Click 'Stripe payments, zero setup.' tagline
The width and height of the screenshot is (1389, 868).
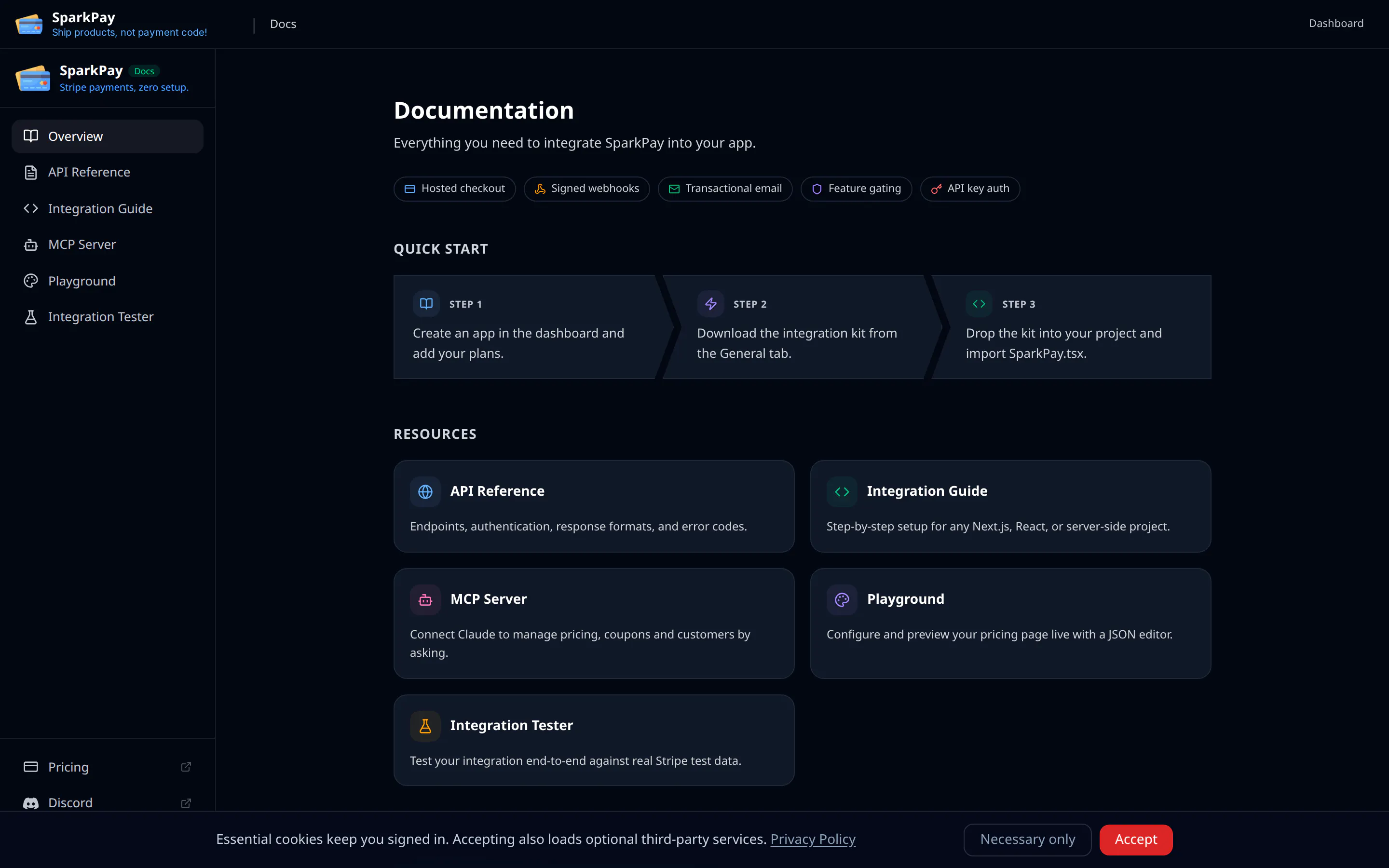124,87
